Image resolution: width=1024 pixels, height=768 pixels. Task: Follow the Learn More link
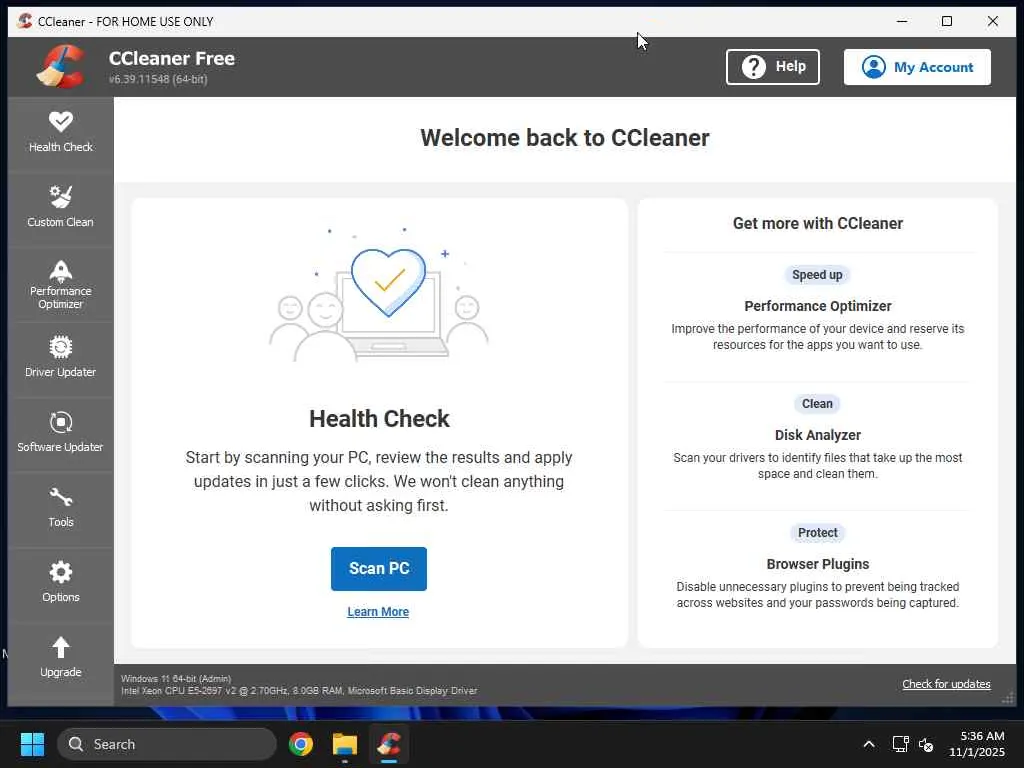(x=378, y=612)
